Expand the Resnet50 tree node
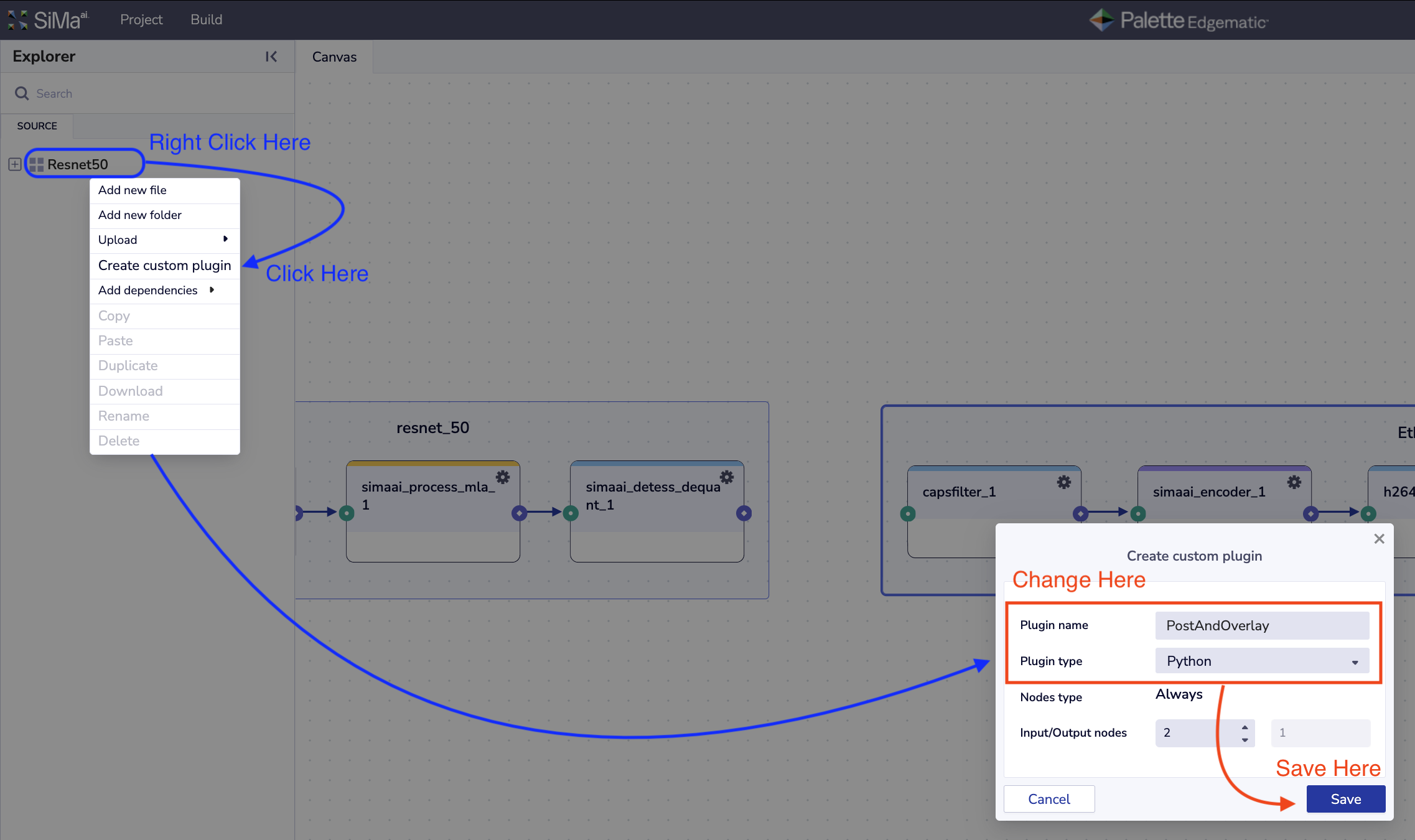This screenshot has width=1415, height=840. point(14,164)
